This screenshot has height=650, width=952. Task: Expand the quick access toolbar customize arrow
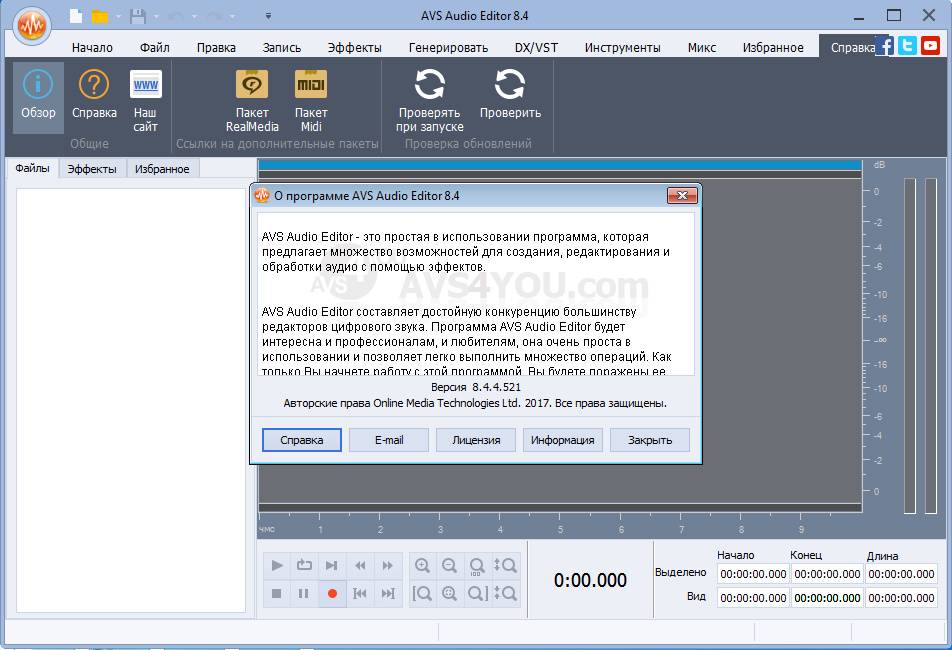coord(268,16)
